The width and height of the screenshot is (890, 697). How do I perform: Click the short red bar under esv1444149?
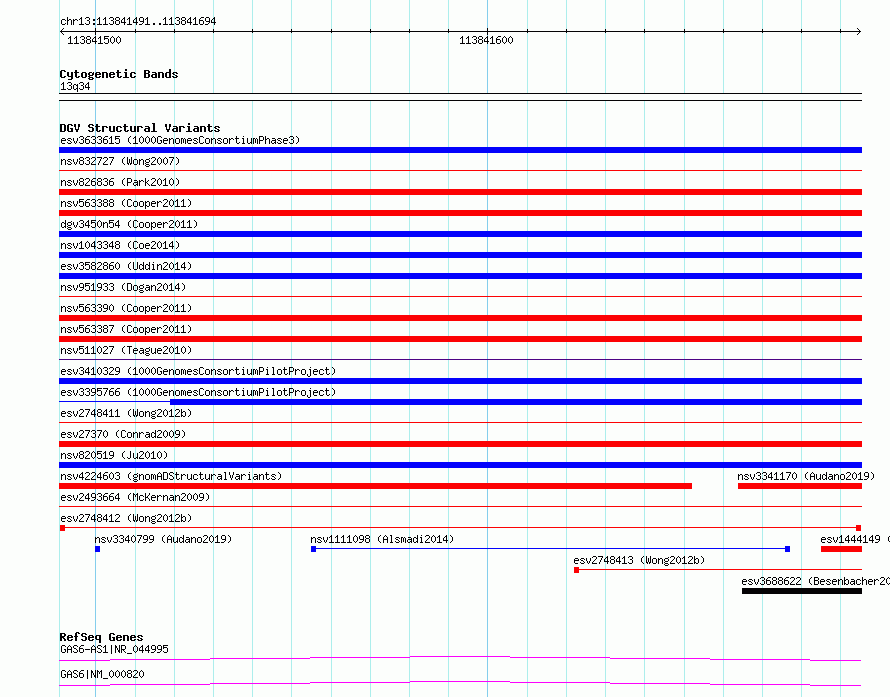point(841,549)
